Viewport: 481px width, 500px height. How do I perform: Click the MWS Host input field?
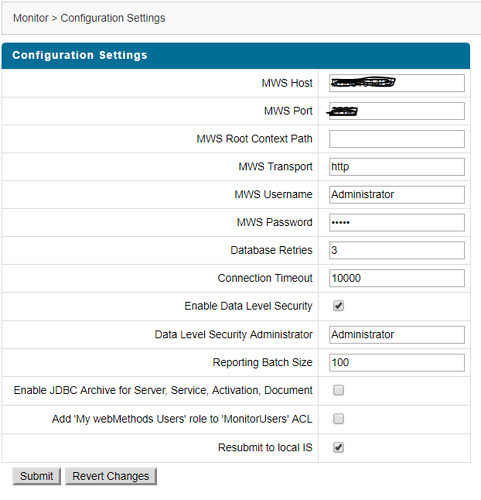click(397, 83)
